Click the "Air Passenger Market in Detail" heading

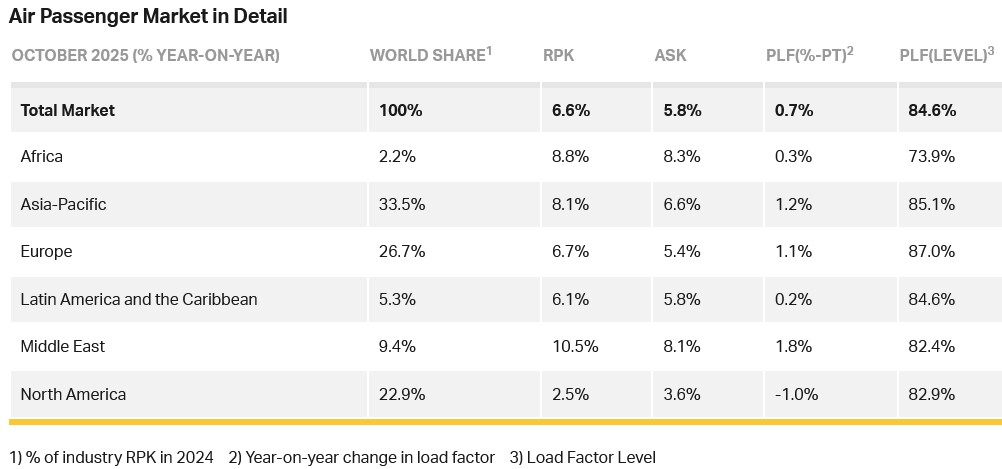click(148, 16)
